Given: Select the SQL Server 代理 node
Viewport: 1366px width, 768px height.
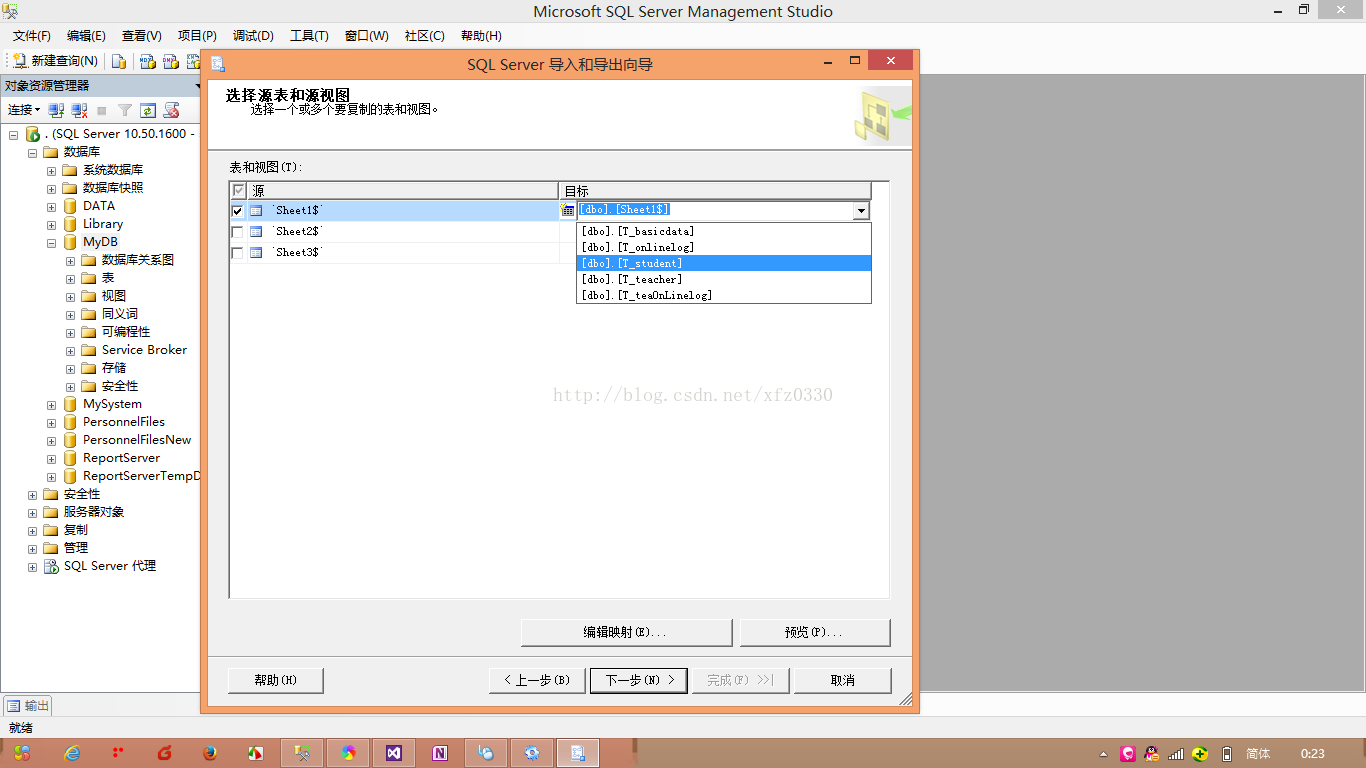Looking at the screenshot, I should (x=110, y=566).
